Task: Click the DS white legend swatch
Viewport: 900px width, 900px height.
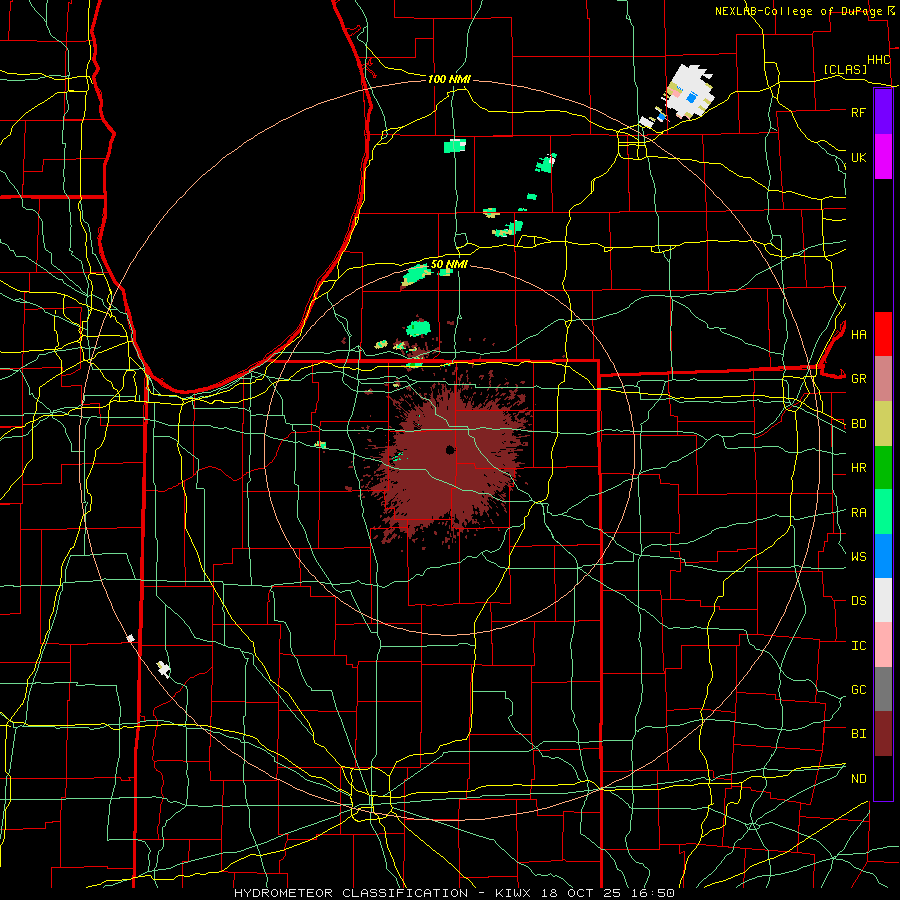Action: tap(883, 600)
